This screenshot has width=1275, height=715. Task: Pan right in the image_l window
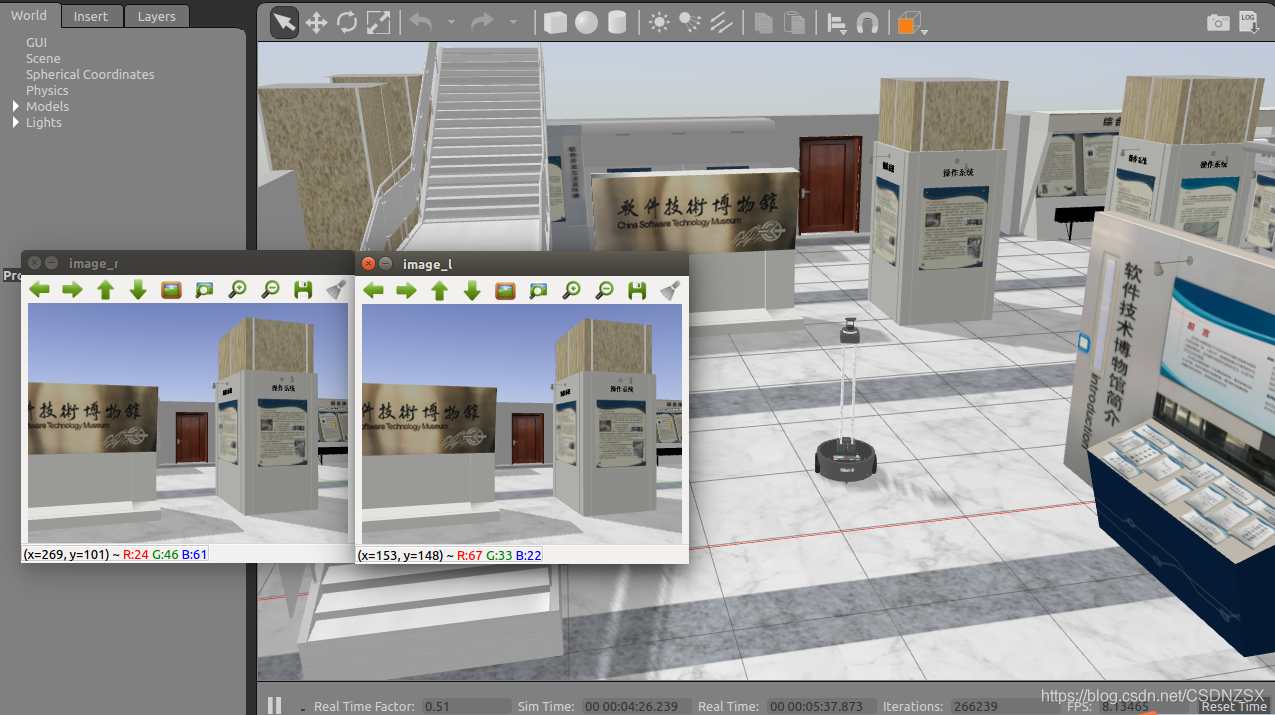point(406,290)
